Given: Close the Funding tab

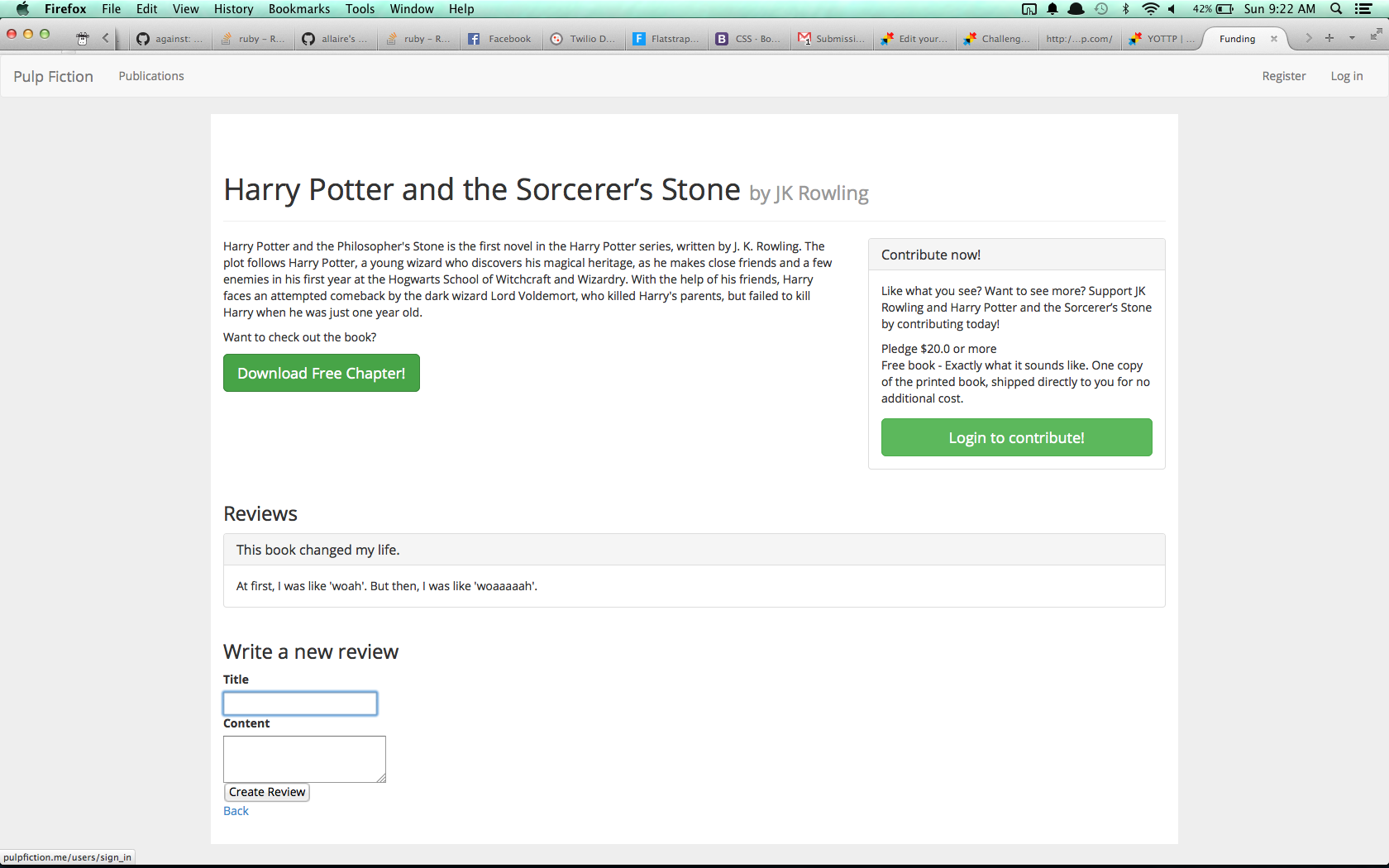Looking at the screenshot, I should (1274, 39).
